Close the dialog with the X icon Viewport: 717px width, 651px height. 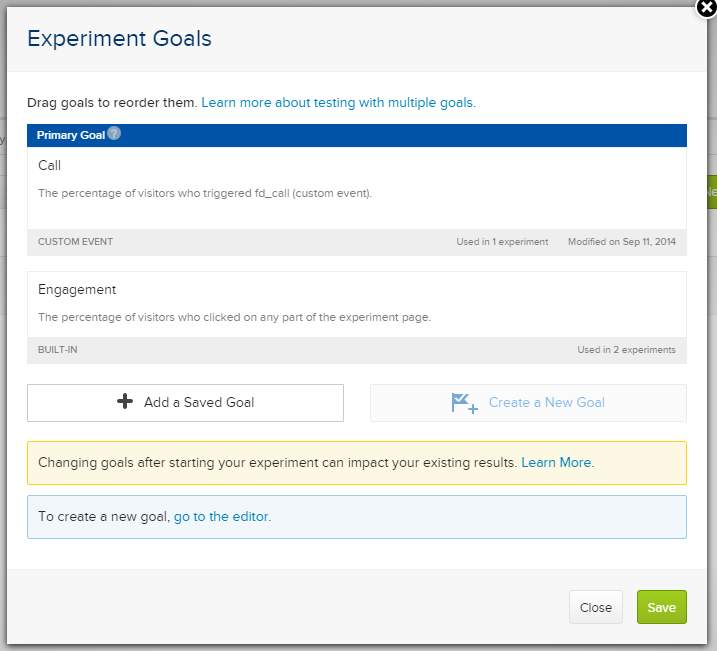tap(705, 7)
